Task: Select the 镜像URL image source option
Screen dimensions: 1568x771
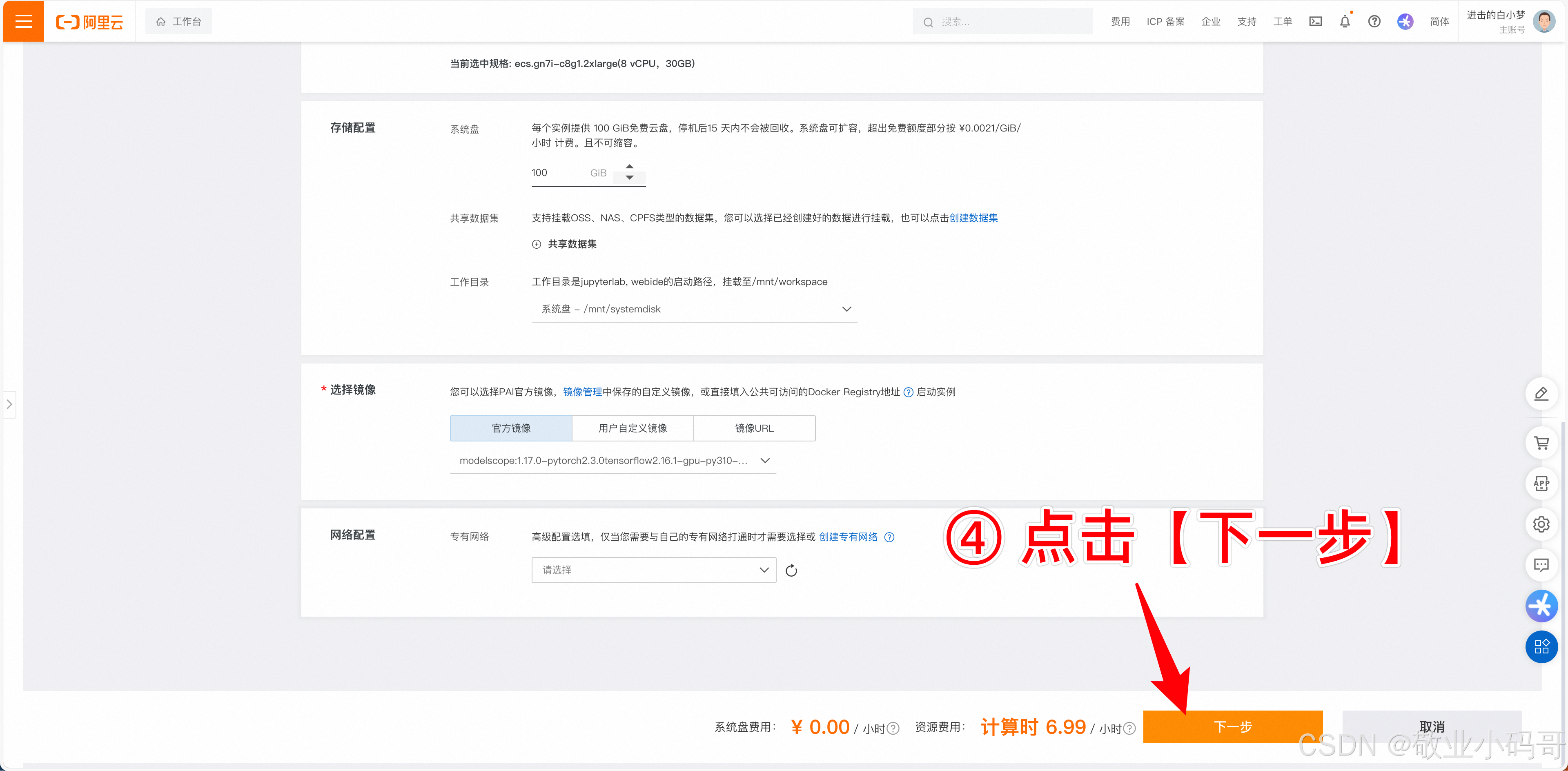Action: click(x=754, y=428)
